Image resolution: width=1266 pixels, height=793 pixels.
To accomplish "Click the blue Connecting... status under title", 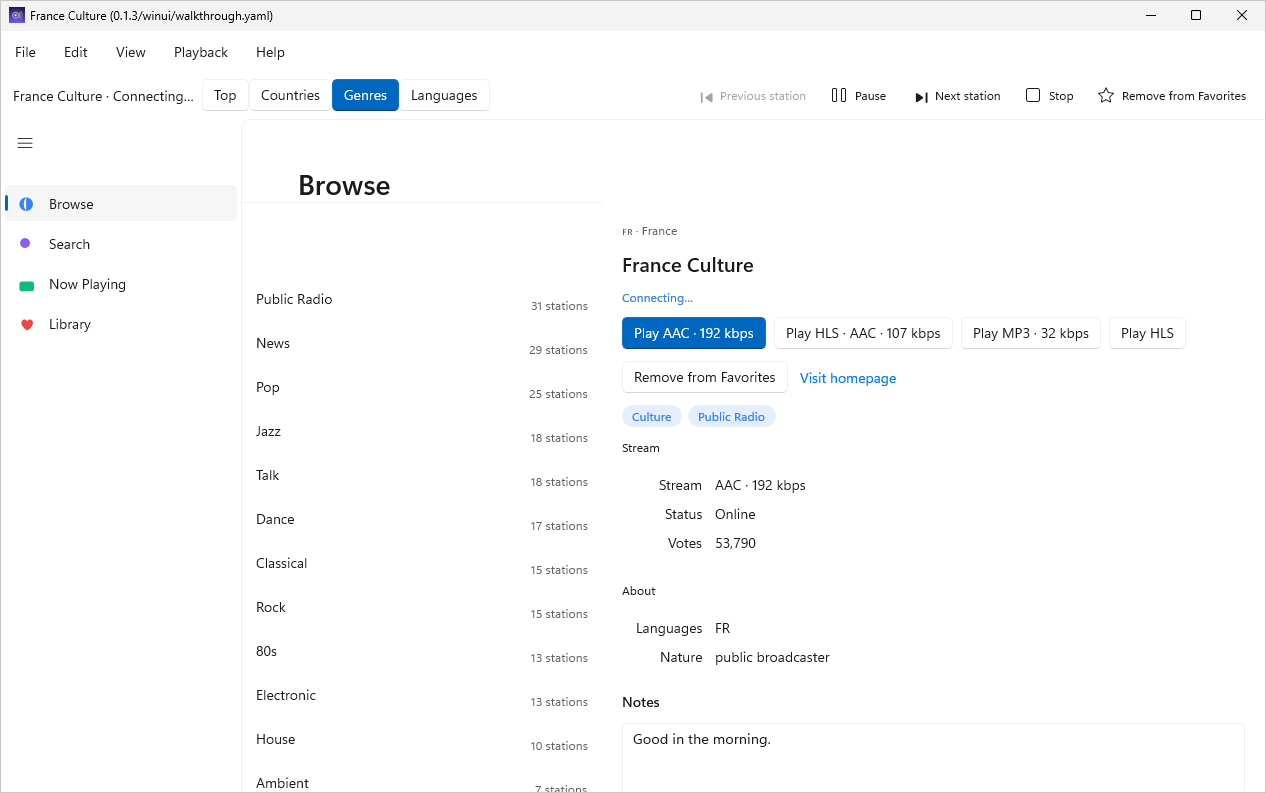I will 657,298.
